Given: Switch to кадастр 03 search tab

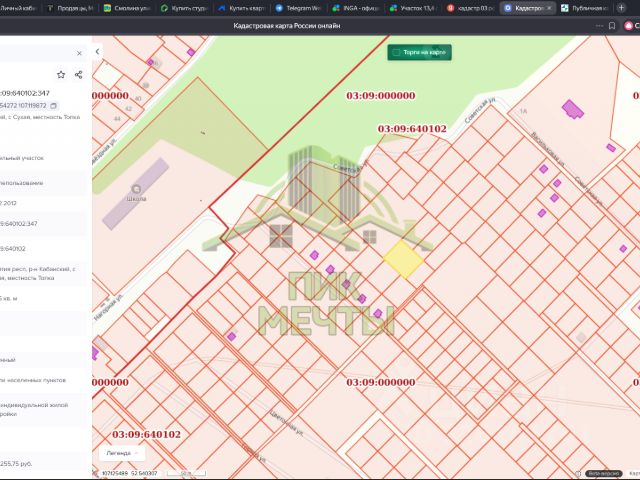Looking at the screenshot, I should pos(470,8).
